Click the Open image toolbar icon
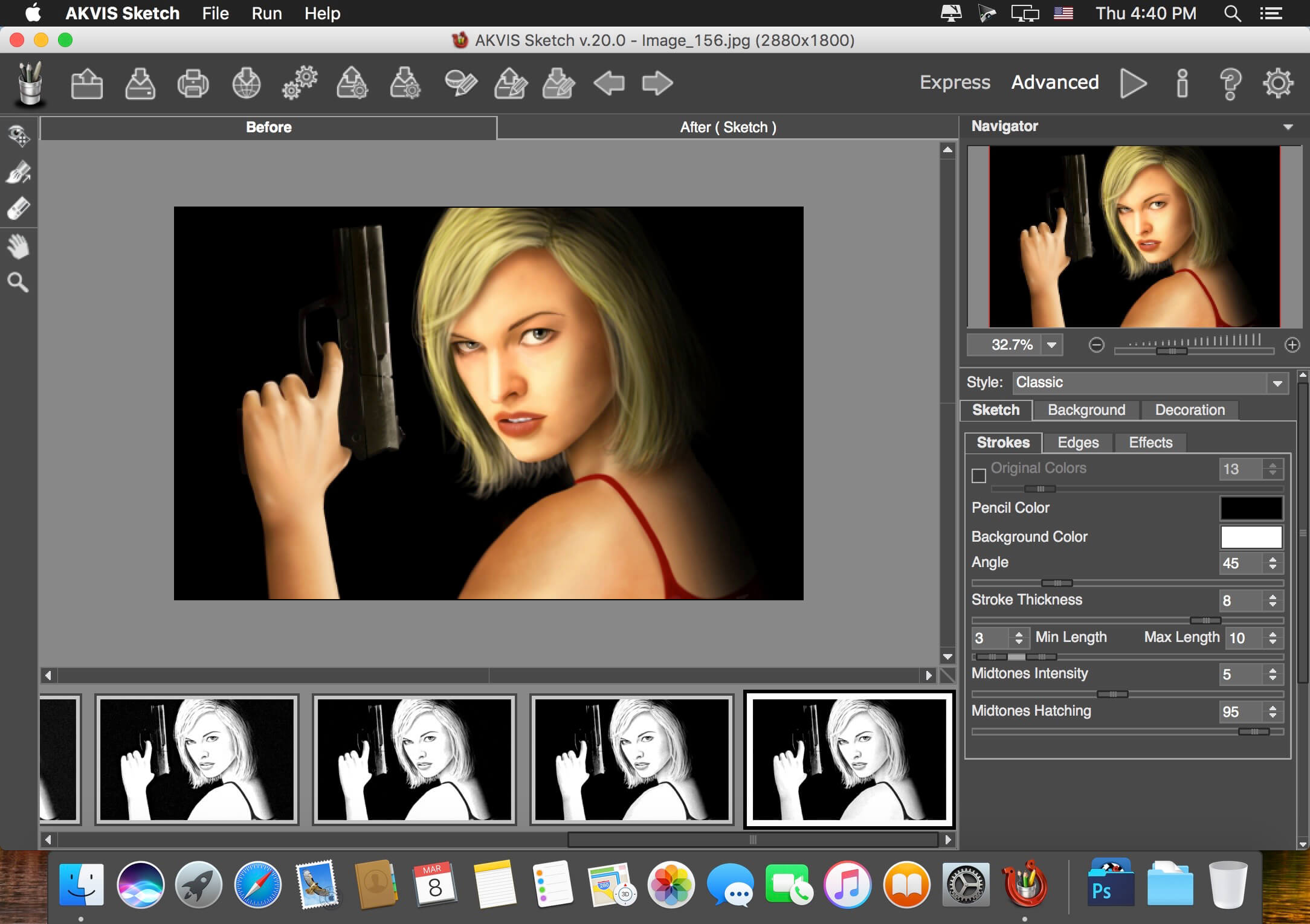1310x924 pixels. click(x=87, y=83)
